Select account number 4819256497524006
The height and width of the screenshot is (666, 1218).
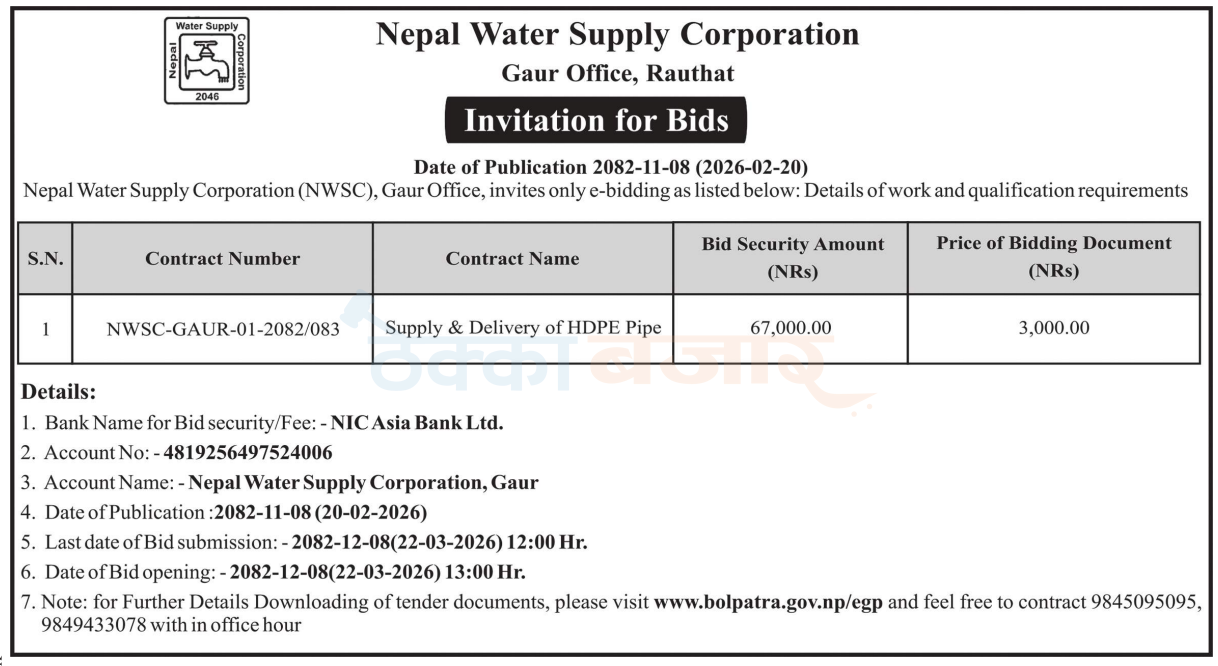pyautogui.click(x=243, y=453)
